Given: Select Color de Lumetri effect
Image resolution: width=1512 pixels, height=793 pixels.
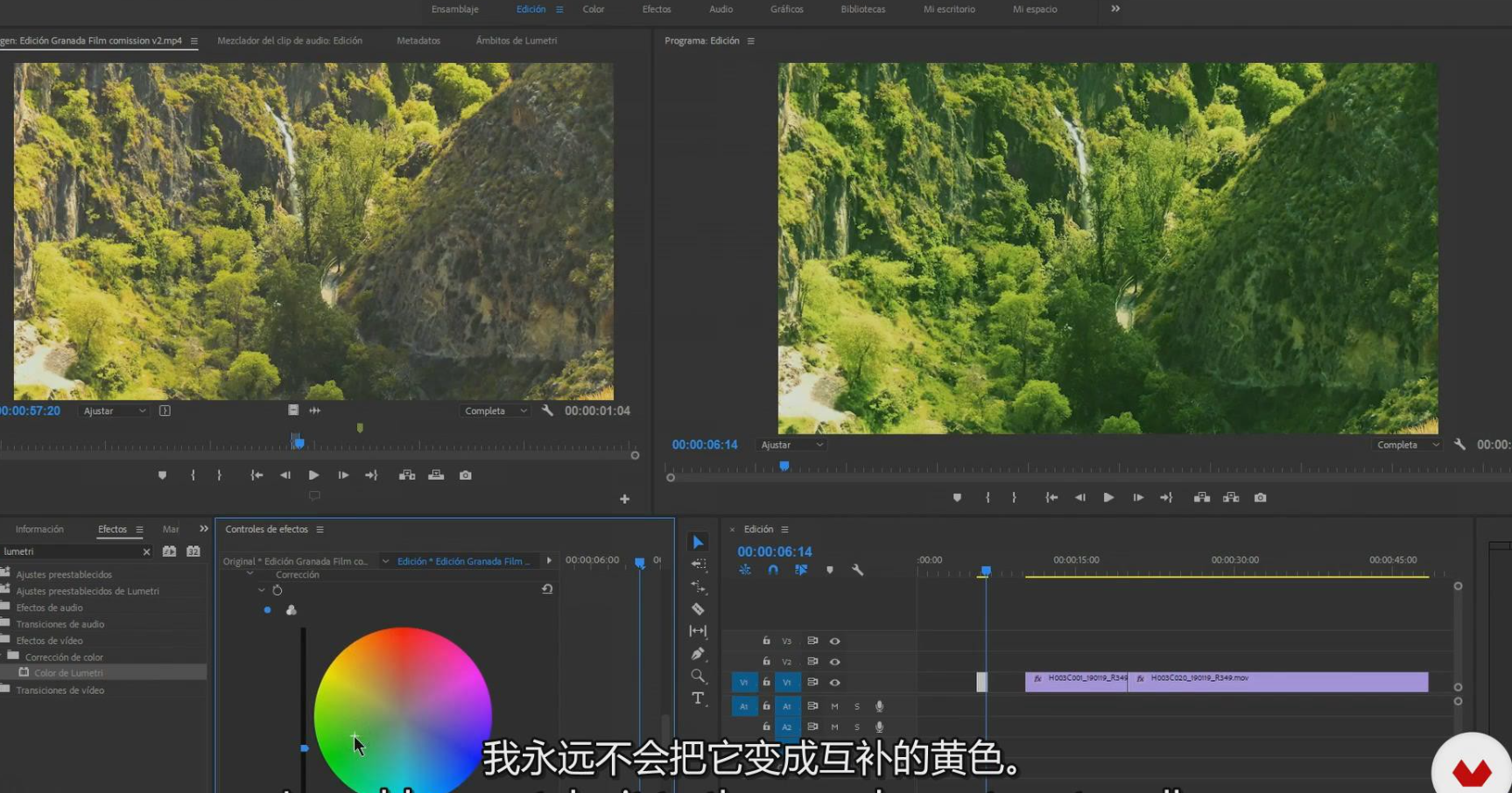Looking at the screenshot, I should point(68,673).
